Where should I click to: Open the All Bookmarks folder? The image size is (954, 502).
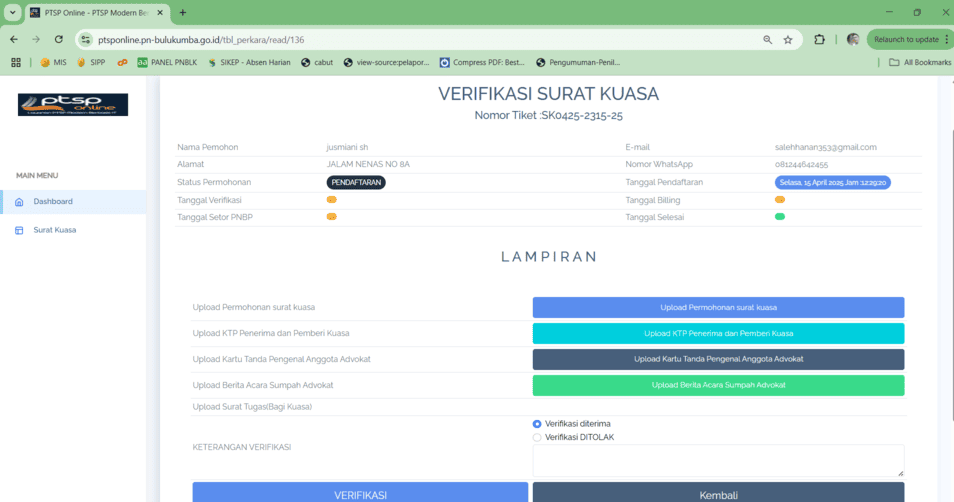(x=920, y=62)
